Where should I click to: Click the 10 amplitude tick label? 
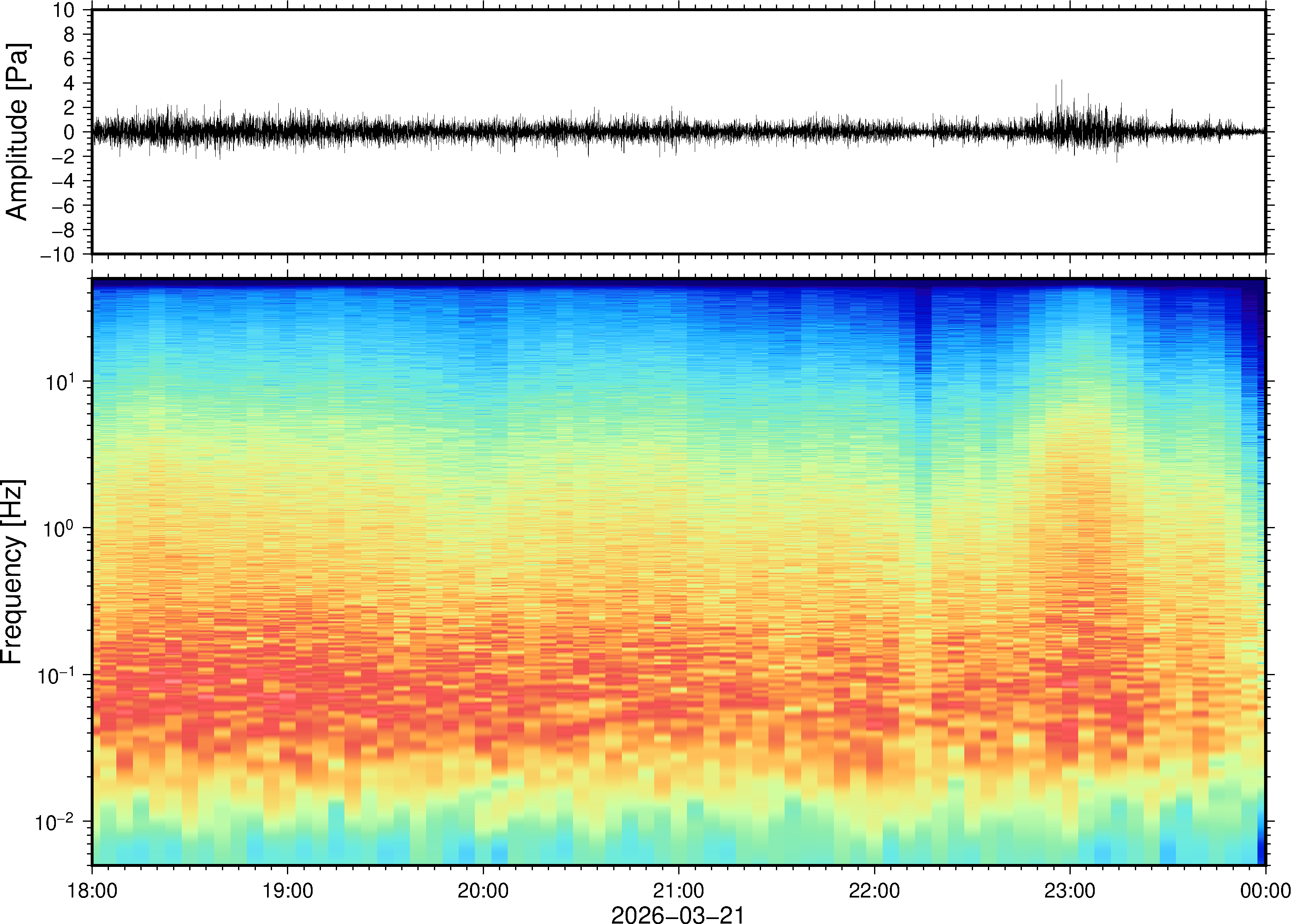(x=64, y=10)
